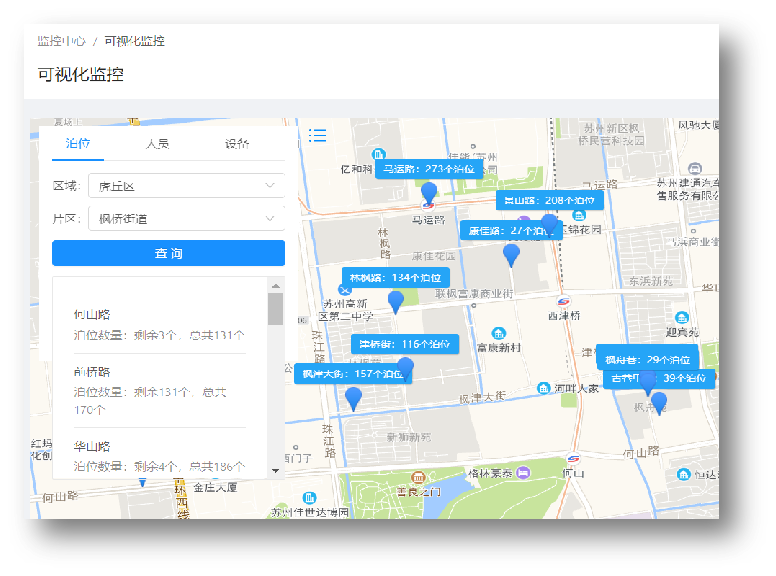Click the pin marker for 林枫路 134个泊位
The height and width of the screenshot is (576, 776).
coord(396,301)
